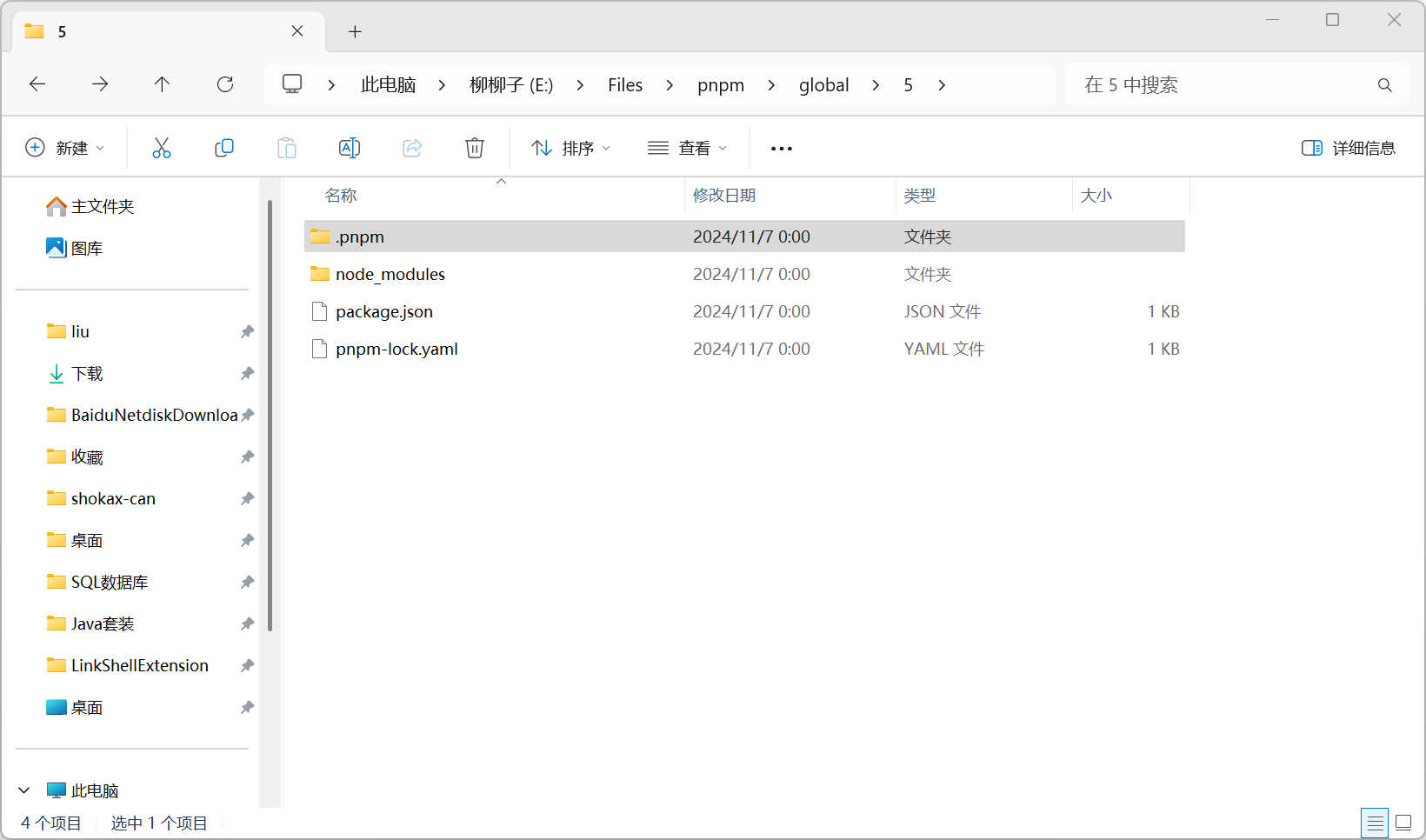Select the package.json file
Screen dimensions: 1426x840
(x=384, y=311)
